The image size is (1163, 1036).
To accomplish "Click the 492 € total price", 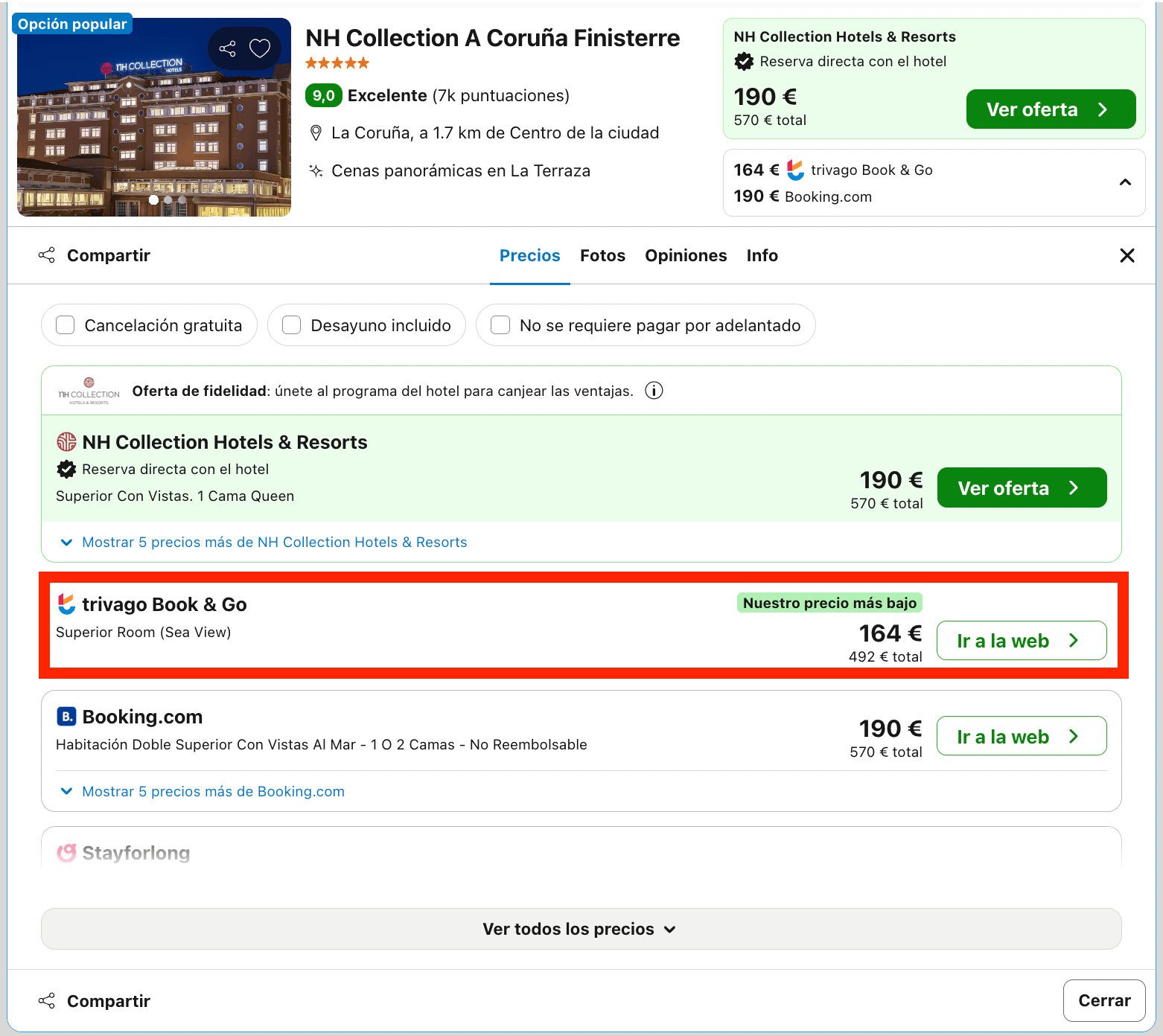I will click(x=885, y=657).
